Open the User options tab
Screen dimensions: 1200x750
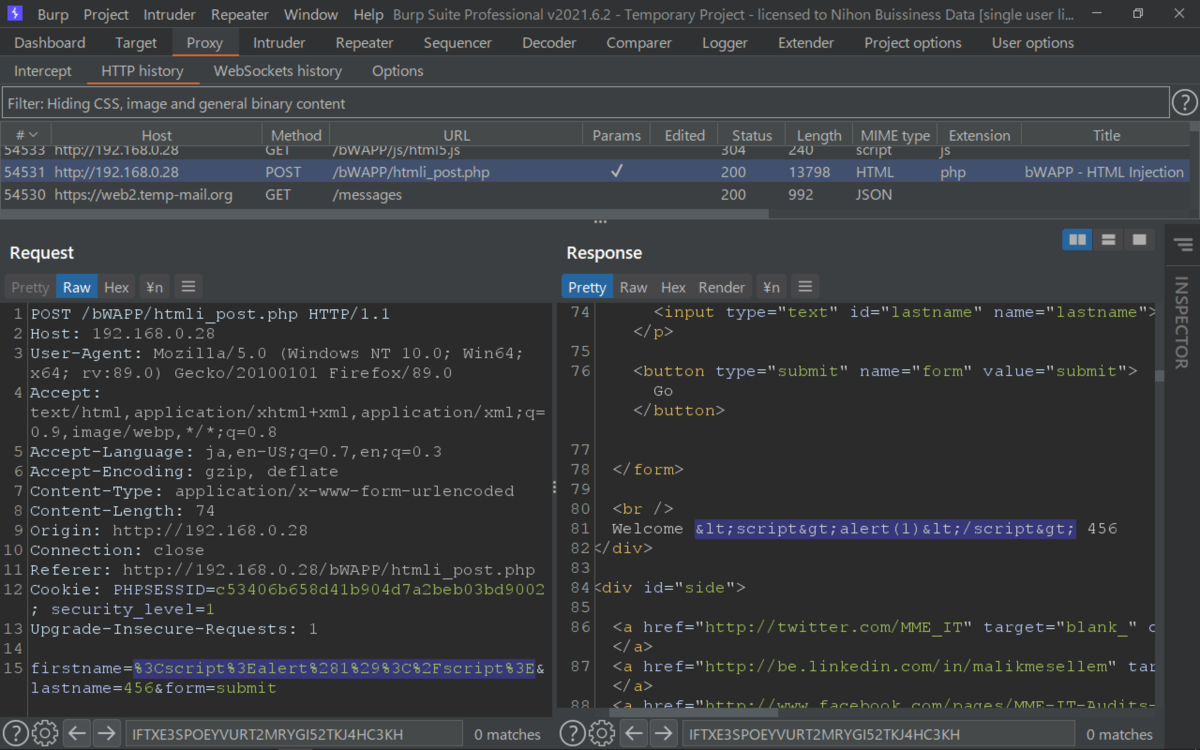pyautogui.click(x=1033, y=43)
